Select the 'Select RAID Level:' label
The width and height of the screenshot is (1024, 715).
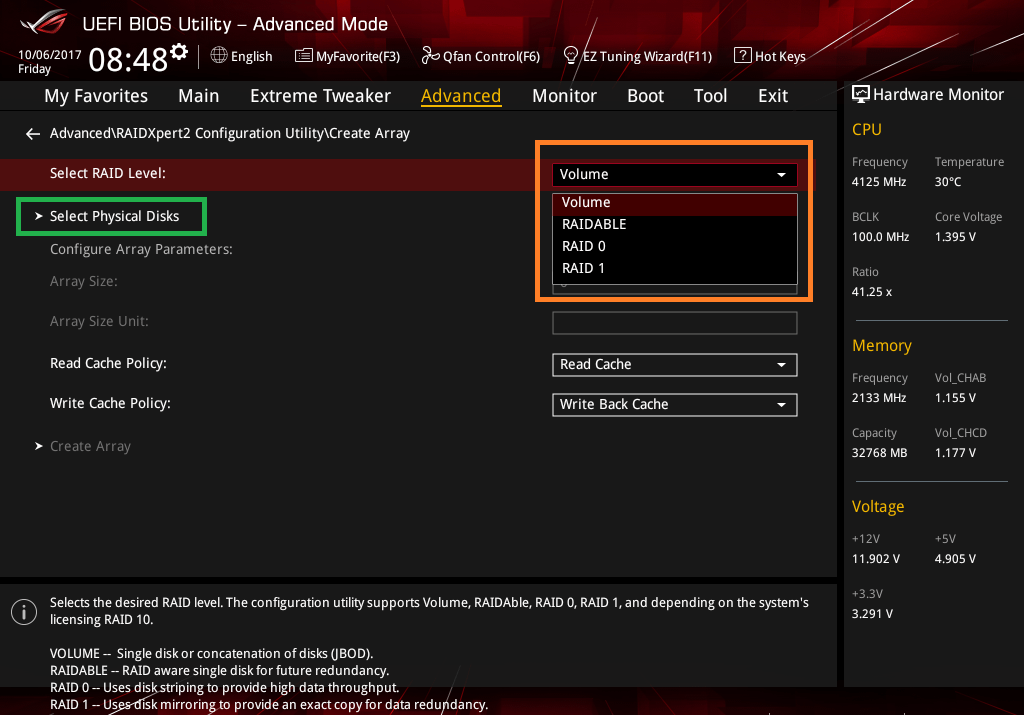[x=108, y=174]
